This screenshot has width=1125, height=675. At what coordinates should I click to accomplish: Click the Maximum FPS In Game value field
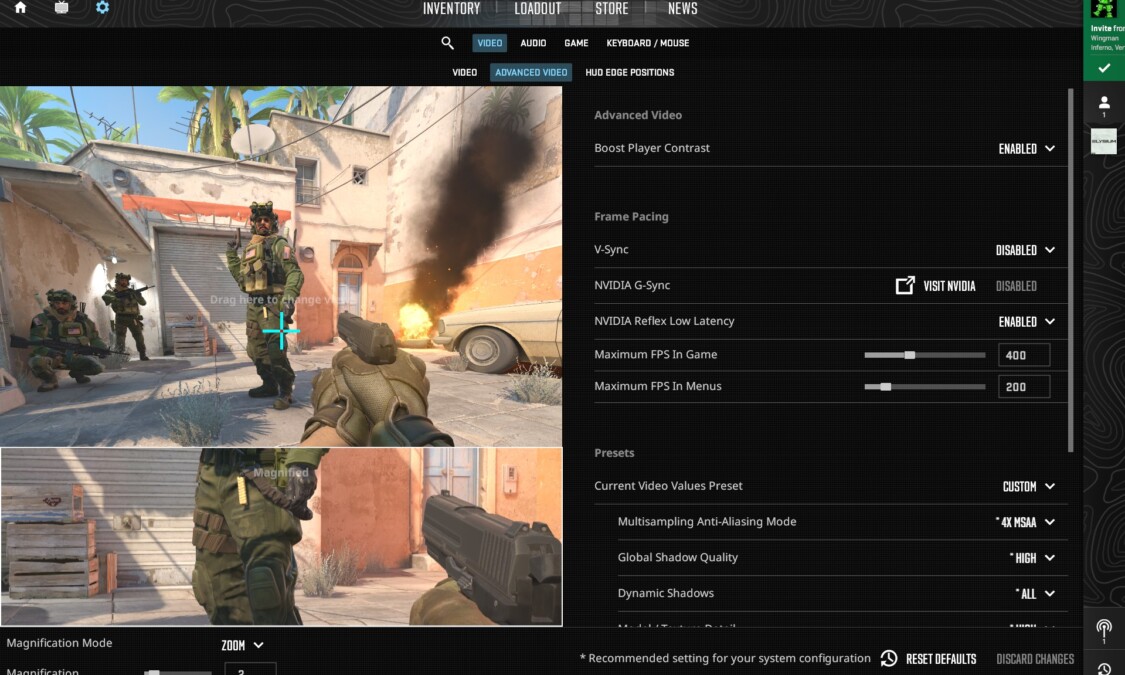coord(1024,355)
